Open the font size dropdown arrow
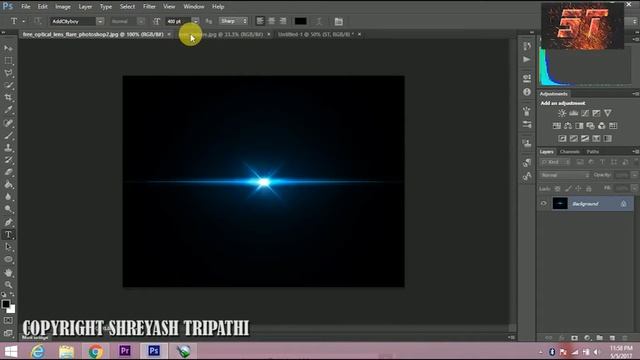This screenshot has width=640, height=360. pos(196,21)
